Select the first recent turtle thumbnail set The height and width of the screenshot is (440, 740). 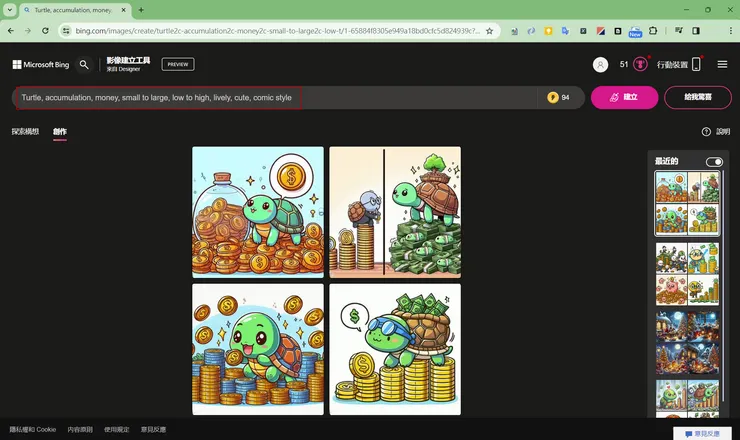[x=687, y=203]
